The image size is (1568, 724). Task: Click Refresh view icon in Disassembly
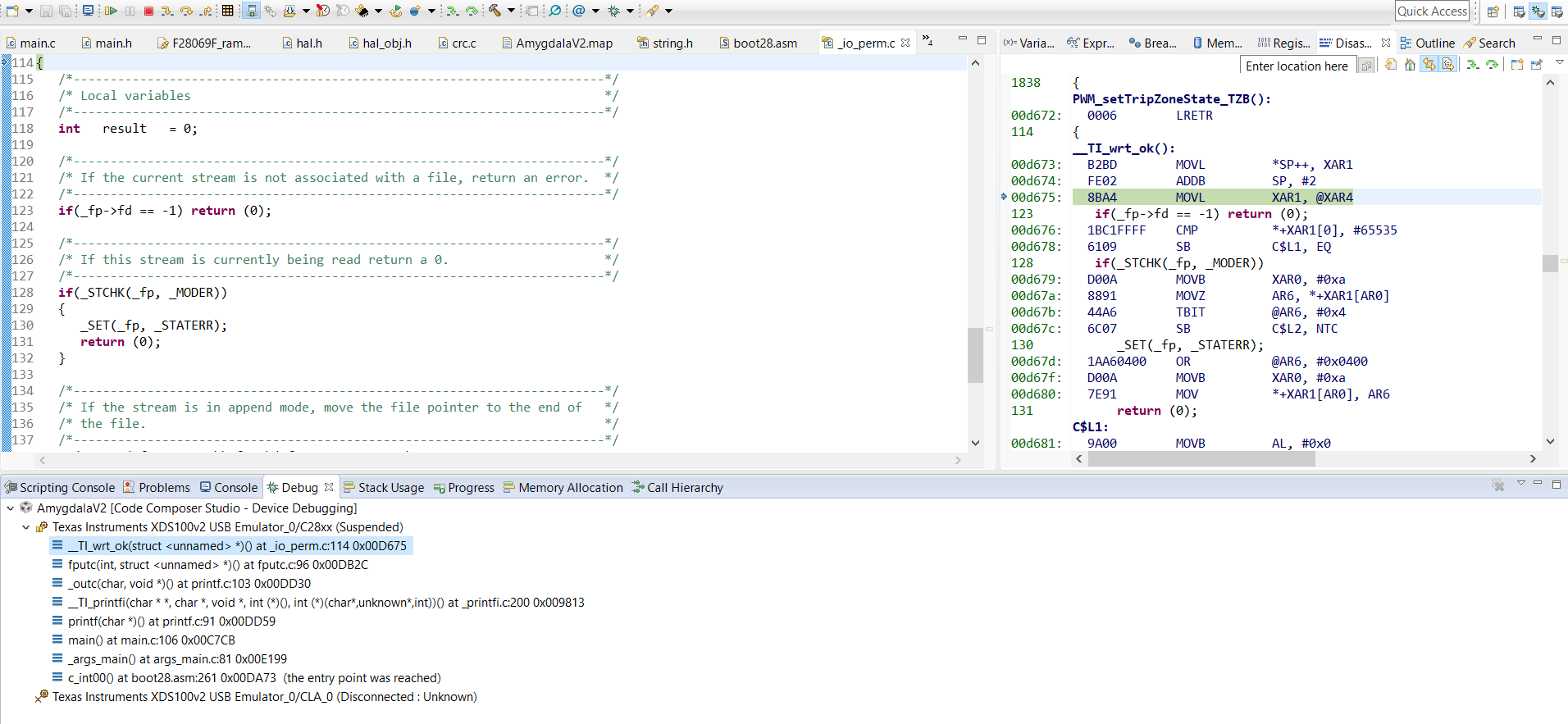coord(1391,65)
